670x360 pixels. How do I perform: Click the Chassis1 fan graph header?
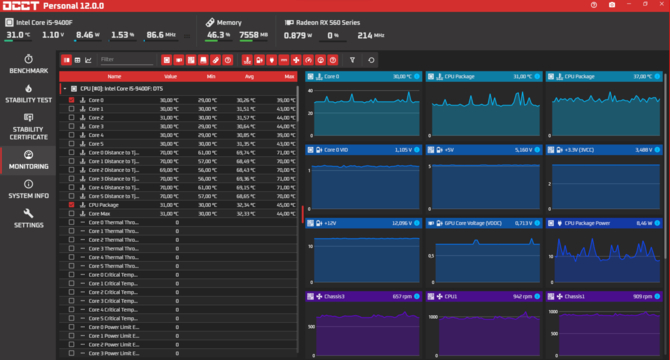604,296
